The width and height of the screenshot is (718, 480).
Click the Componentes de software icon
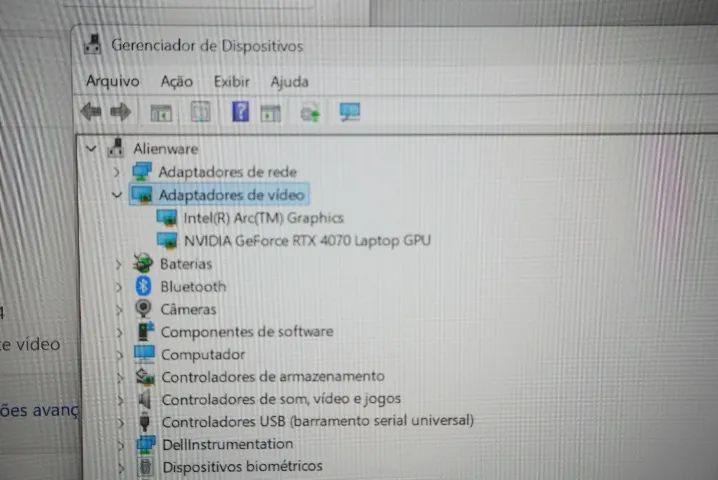[x=146, y=331]
